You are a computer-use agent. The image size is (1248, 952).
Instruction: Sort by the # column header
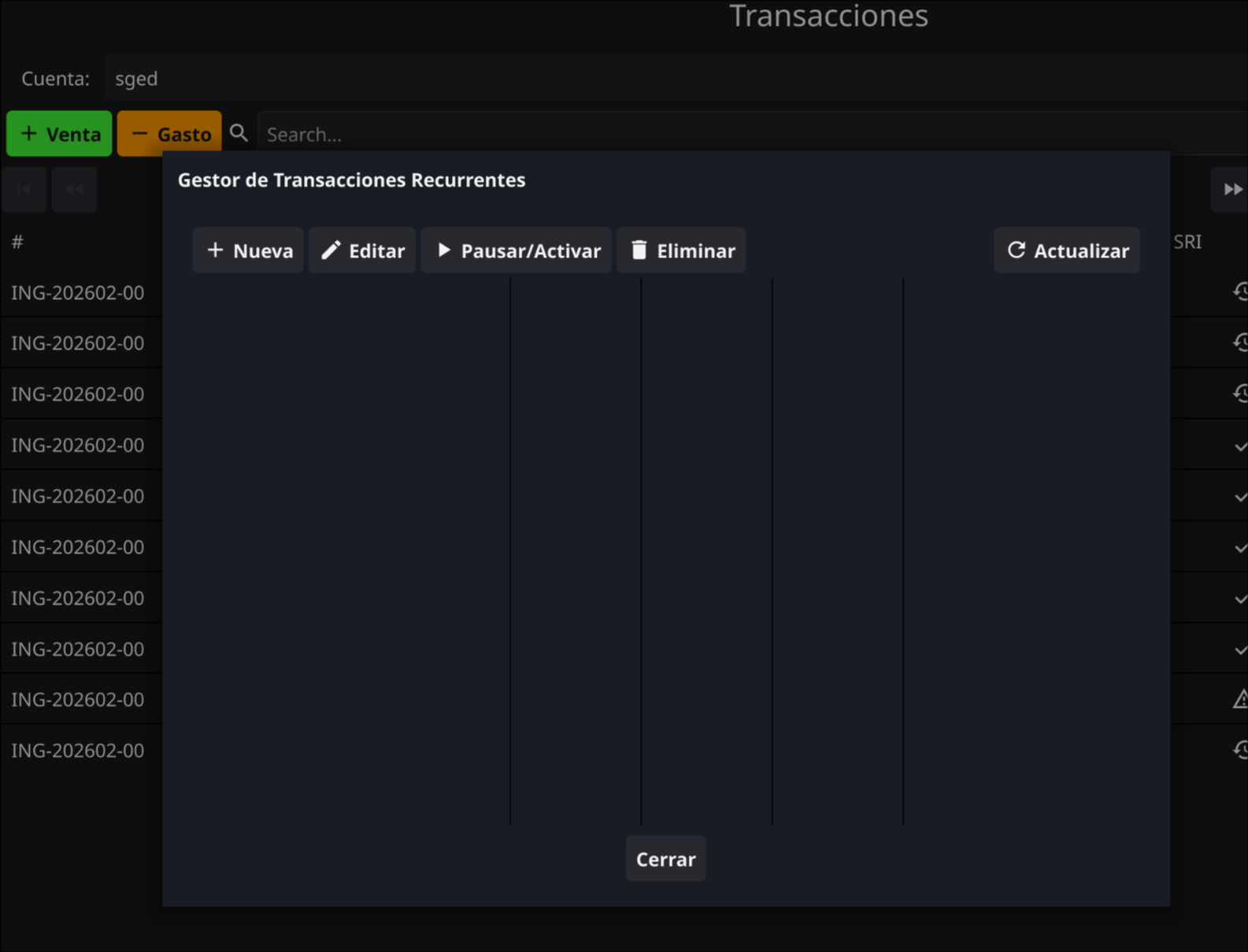click(17, 242)
